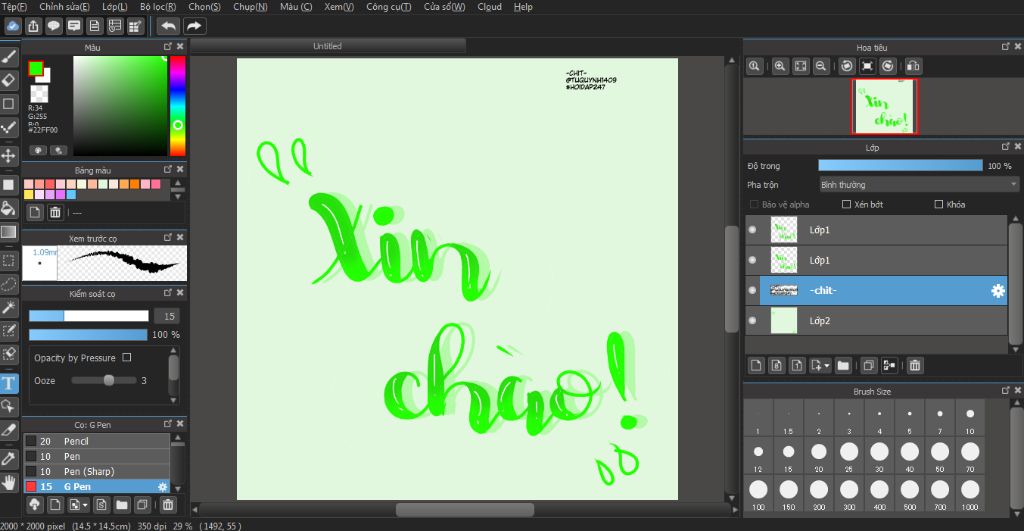The width and height of the screenshot is (1024, 531).
Task: Select the Eraser tool
Action: click(8, 80)
